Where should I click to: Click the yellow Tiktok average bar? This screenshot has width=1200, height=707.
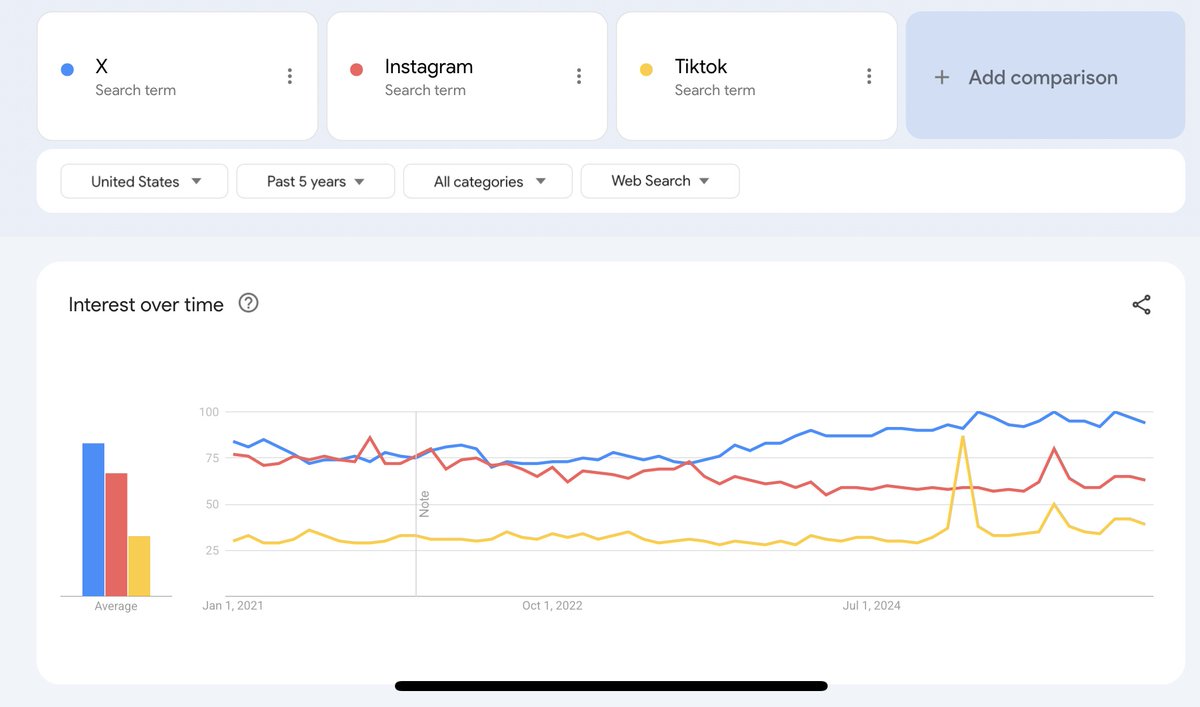[x=139, y=565]
